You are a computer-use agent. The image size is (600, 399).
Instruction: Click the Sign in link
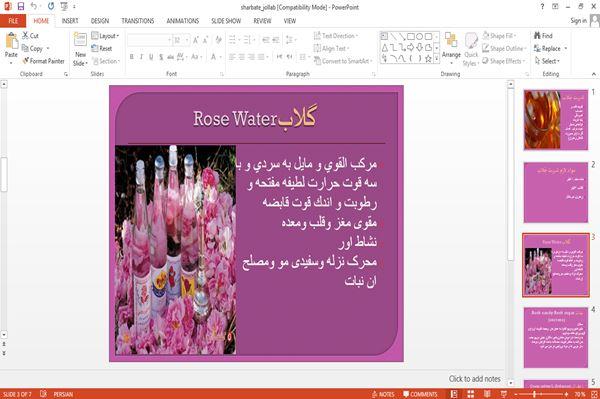coord(578,21)
